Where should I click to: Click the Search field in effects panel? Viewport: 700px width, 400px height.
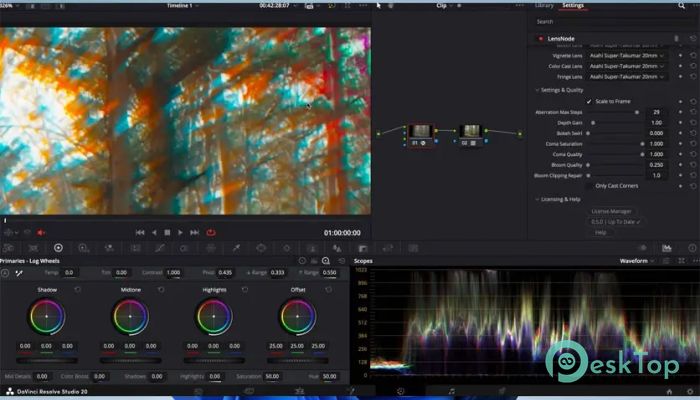[613, 21]
